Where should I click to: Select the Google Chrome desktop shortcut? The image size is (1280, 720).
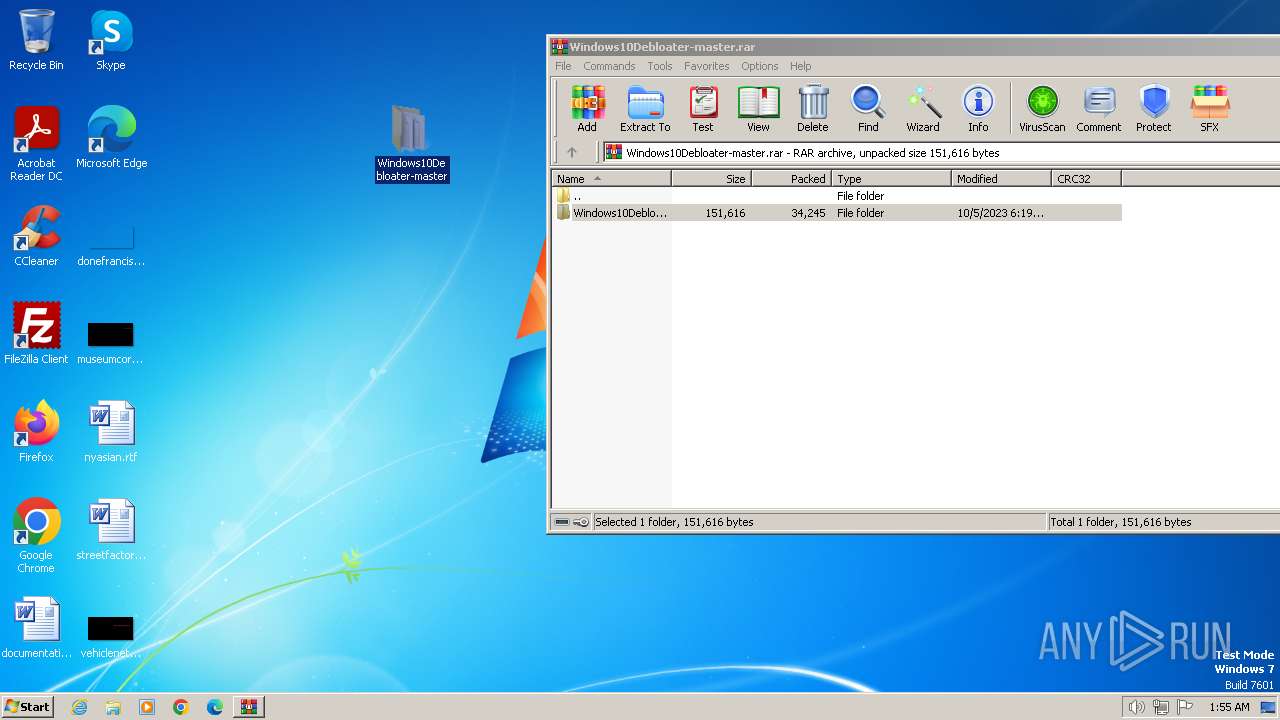point(36,536)
